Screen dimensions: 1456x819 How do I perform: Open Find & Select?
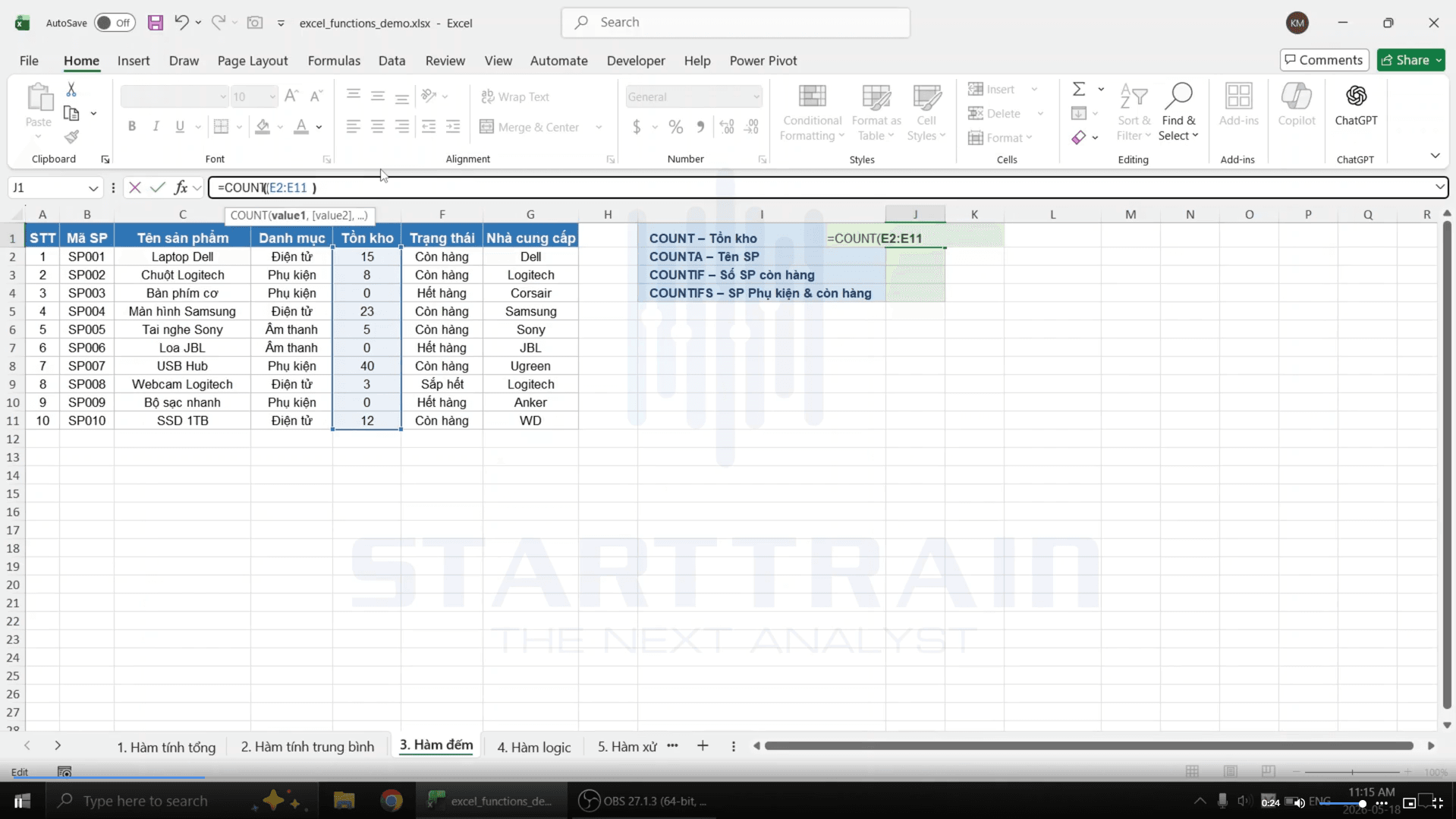(x=1179, y=113)
